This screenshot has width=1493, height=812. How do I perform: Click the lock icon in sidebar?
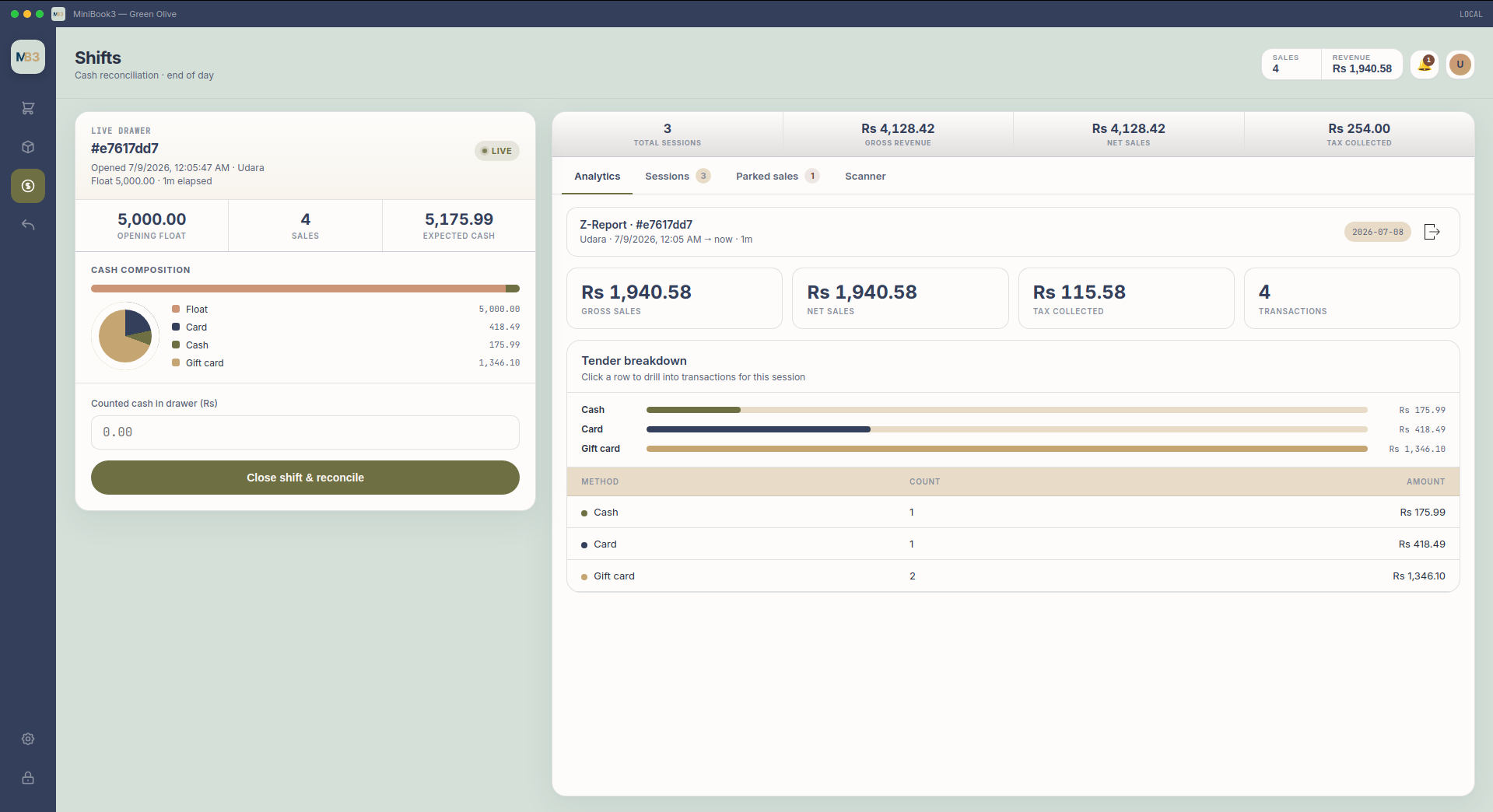point(28,778)
